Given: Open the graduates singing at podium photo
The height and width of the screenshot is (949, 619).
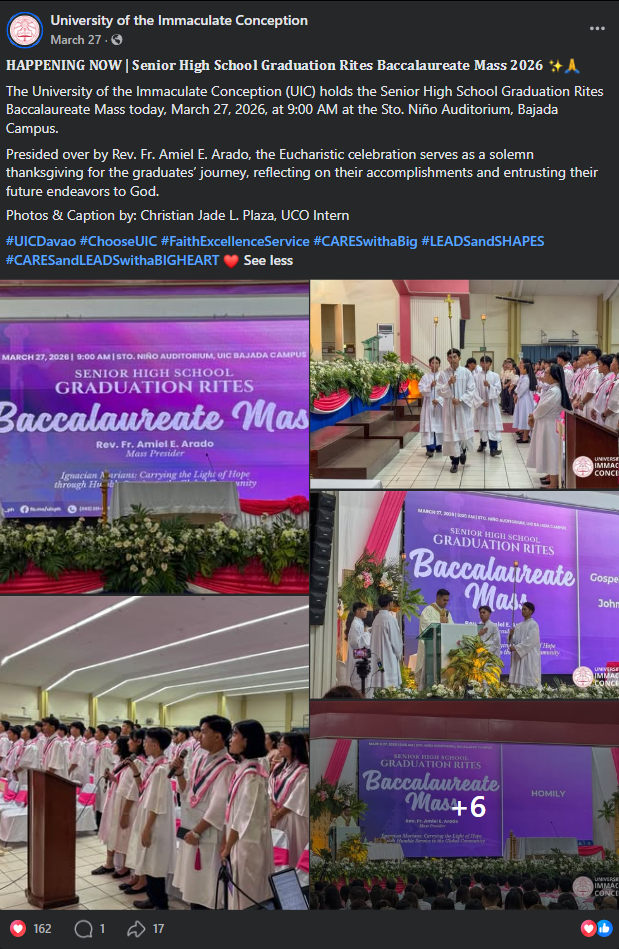Looking at the screenshot, I should 154,752.
